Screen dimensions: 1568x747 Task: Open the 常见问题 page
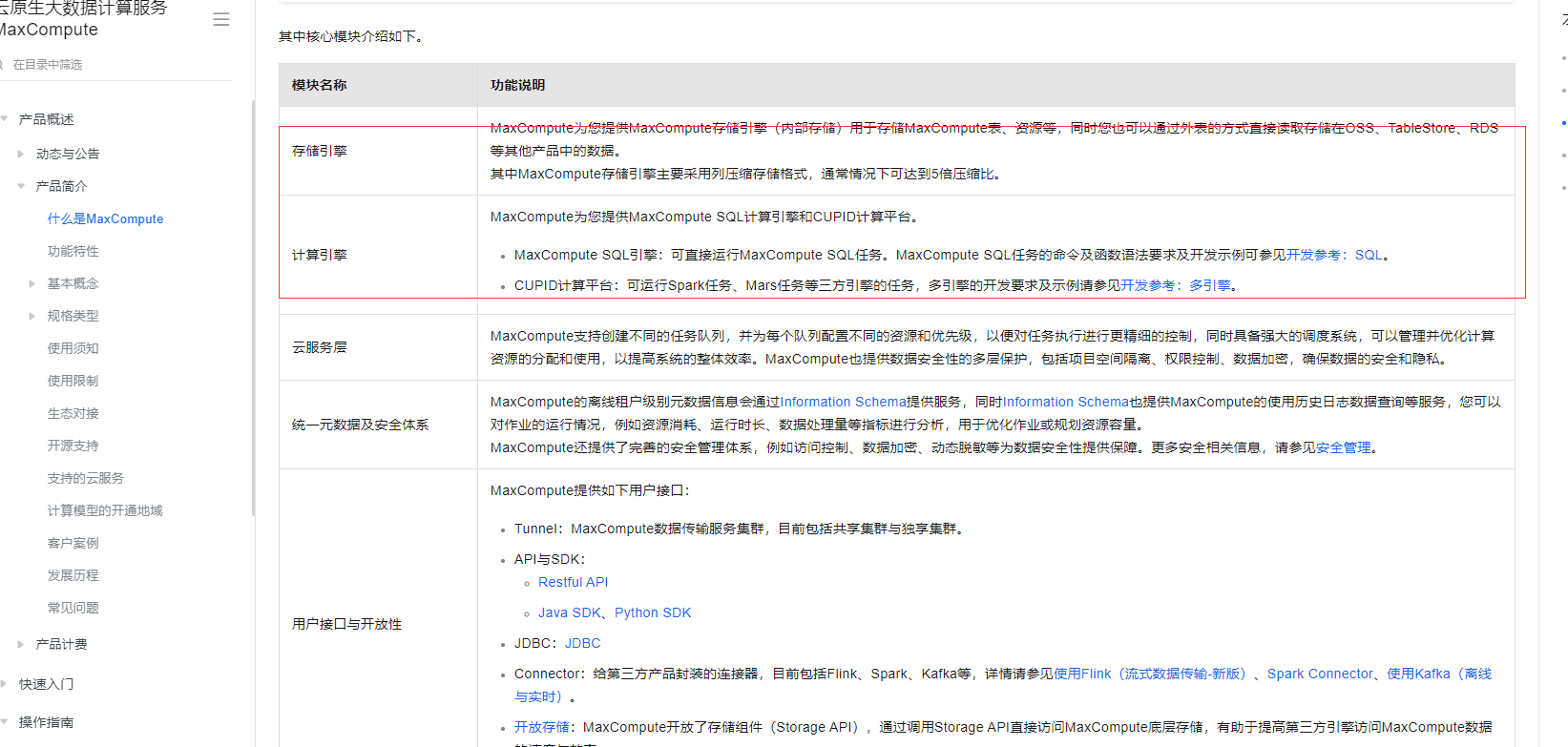coord(73,608)
